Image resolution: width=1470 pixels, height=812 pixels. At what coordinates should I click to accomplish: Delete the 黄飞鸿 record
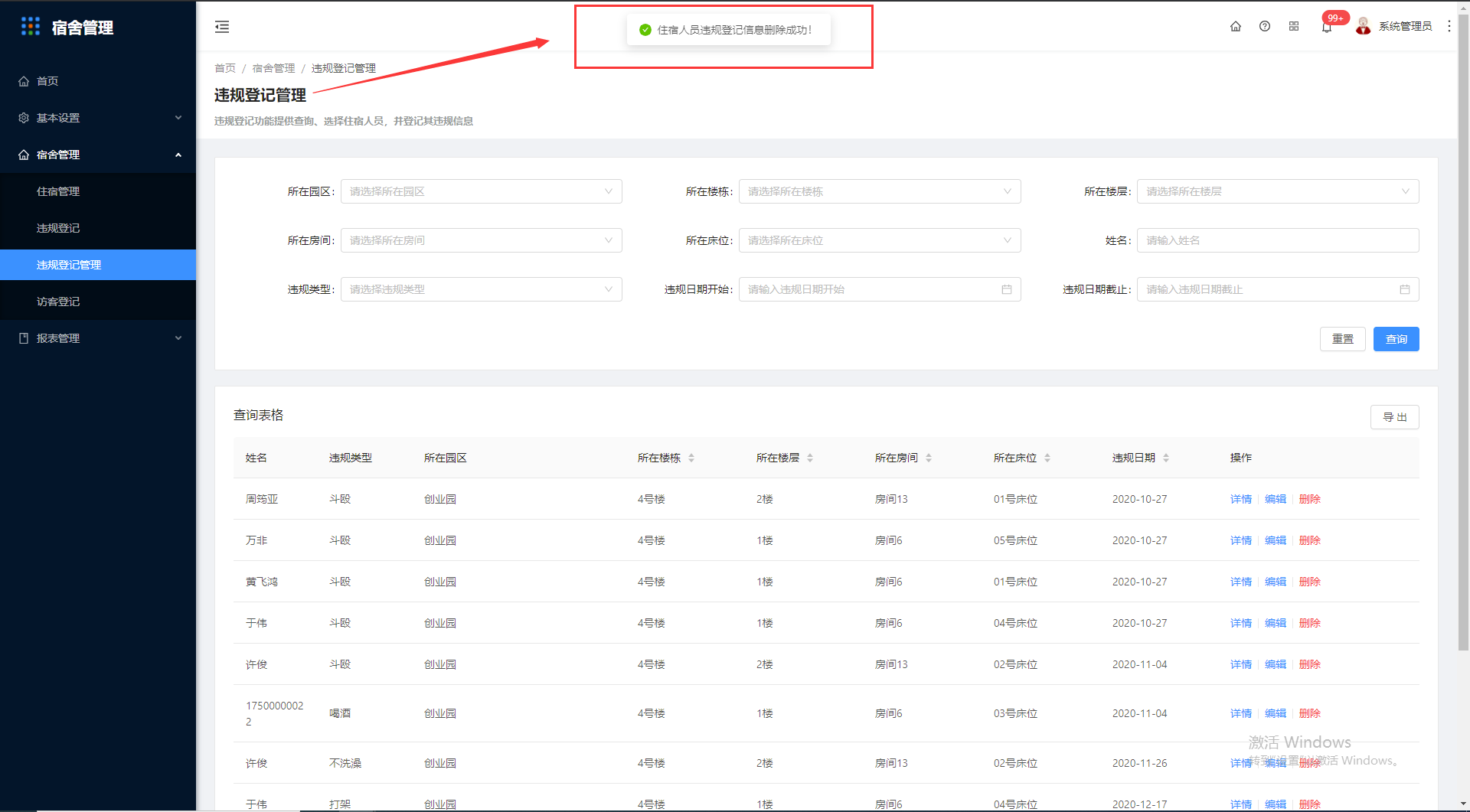[x=1310, y=582]
